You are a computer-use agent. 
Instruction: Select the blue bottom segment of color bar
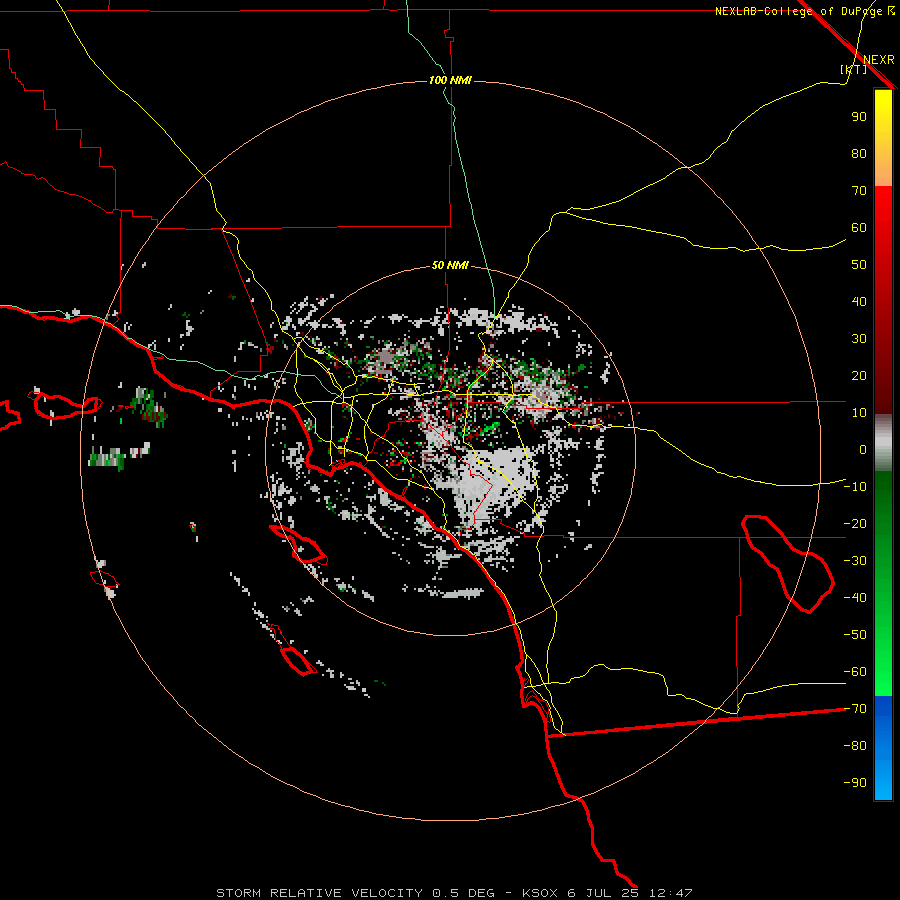click(883, 748)
